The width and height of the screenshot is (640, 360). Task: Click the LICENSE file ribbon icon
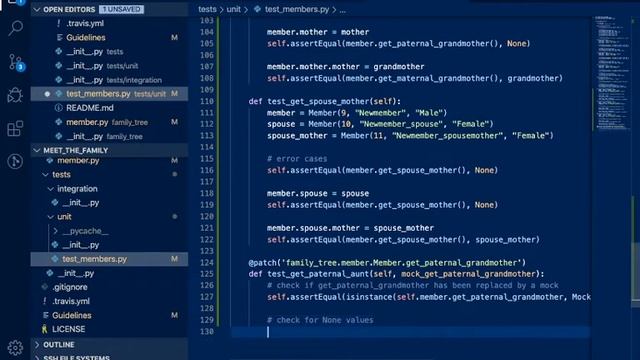point(44,329)
